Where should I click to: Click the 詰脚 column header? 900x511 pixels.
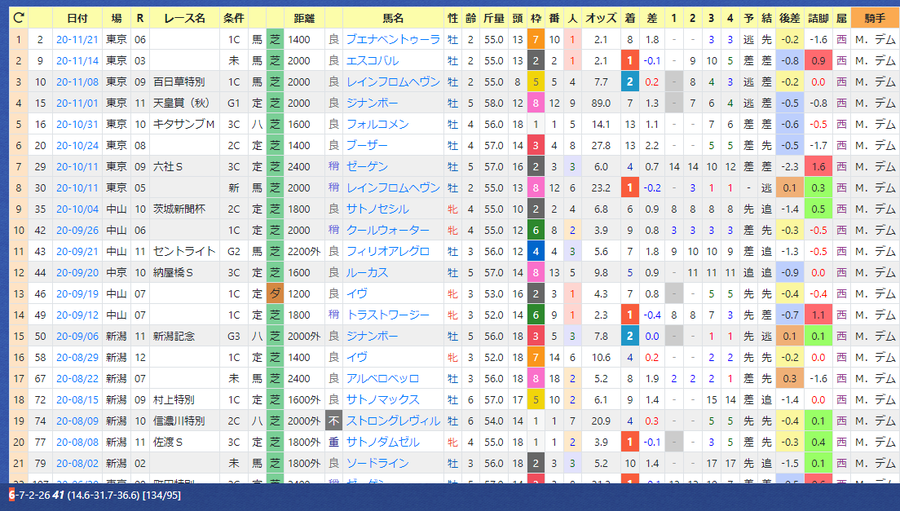pyautogui.click(x=818, y=18)
